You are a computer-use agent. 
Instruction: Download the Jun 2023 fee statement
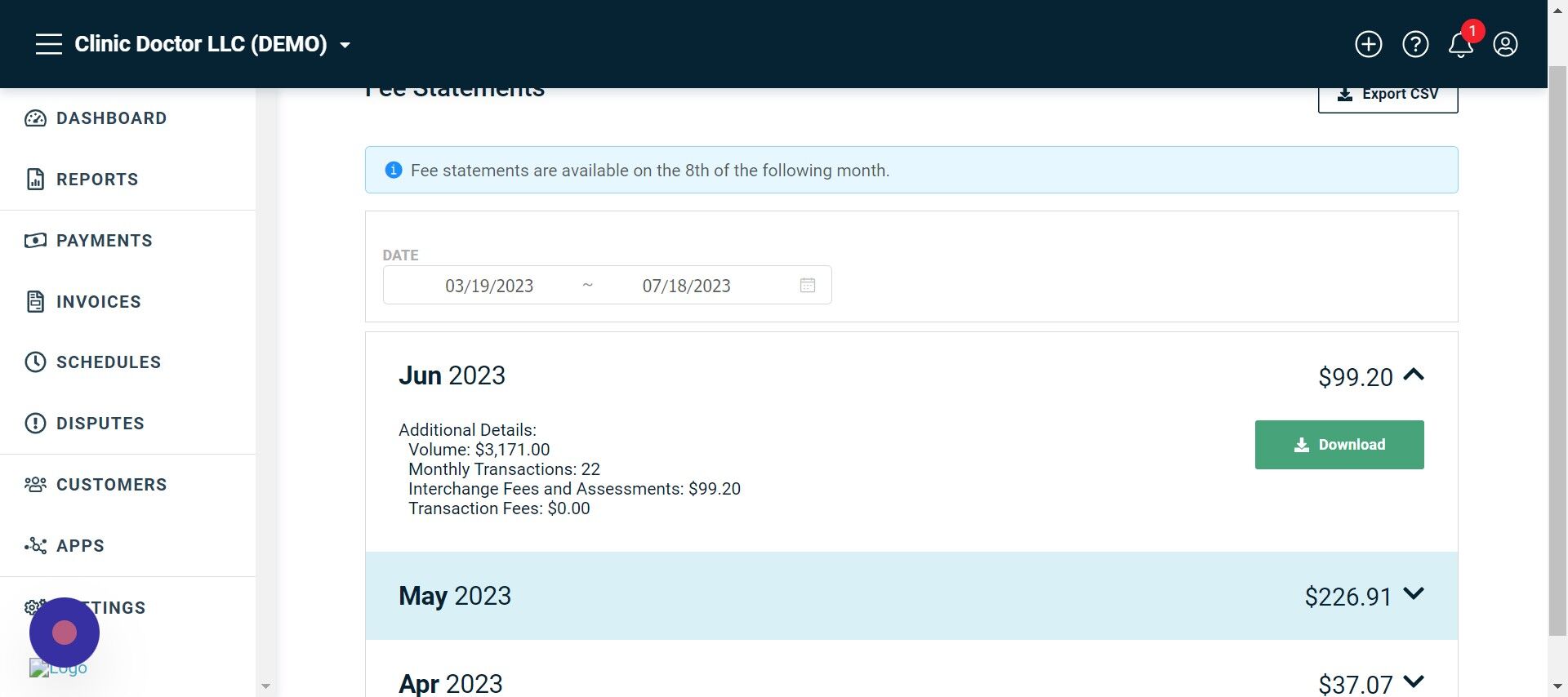1339,445
